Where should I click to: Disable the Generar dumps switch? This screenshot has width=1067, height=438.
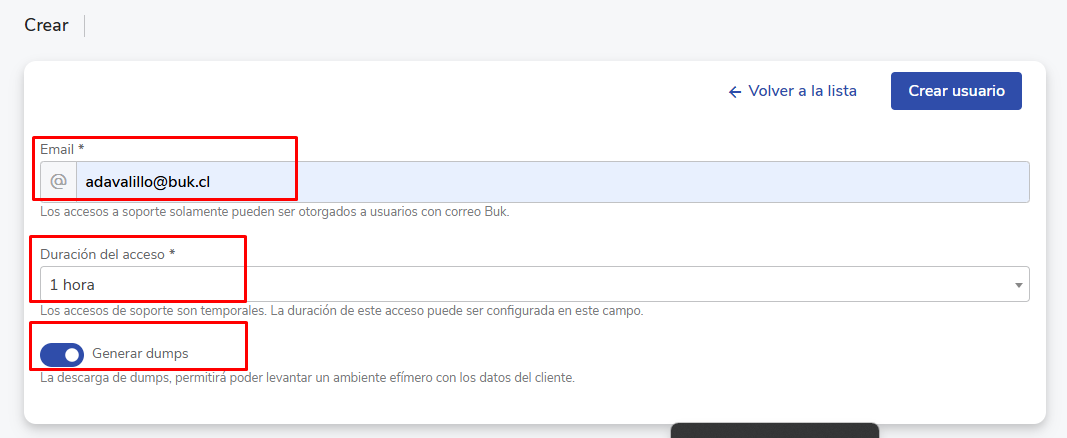[62, 354]
